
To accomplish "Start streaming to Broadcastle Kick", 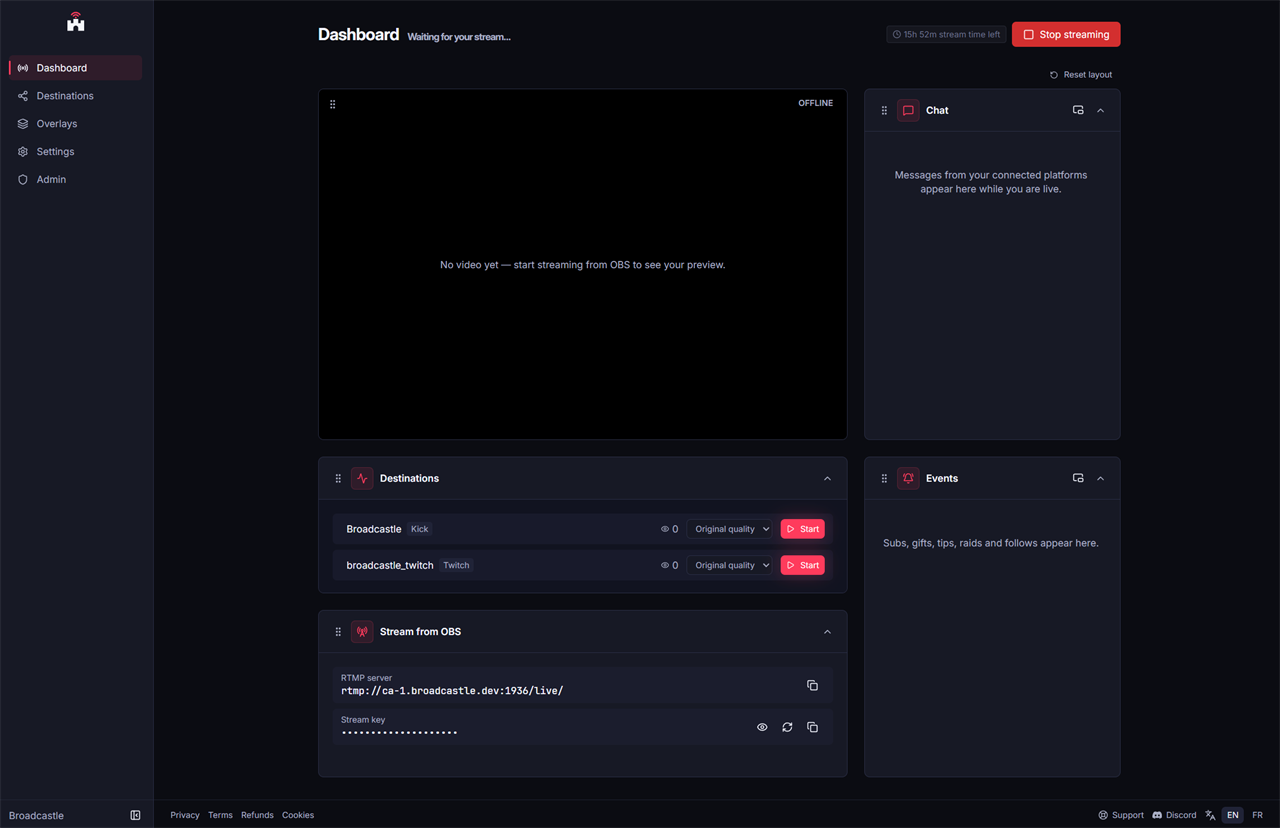I will 803,529.
